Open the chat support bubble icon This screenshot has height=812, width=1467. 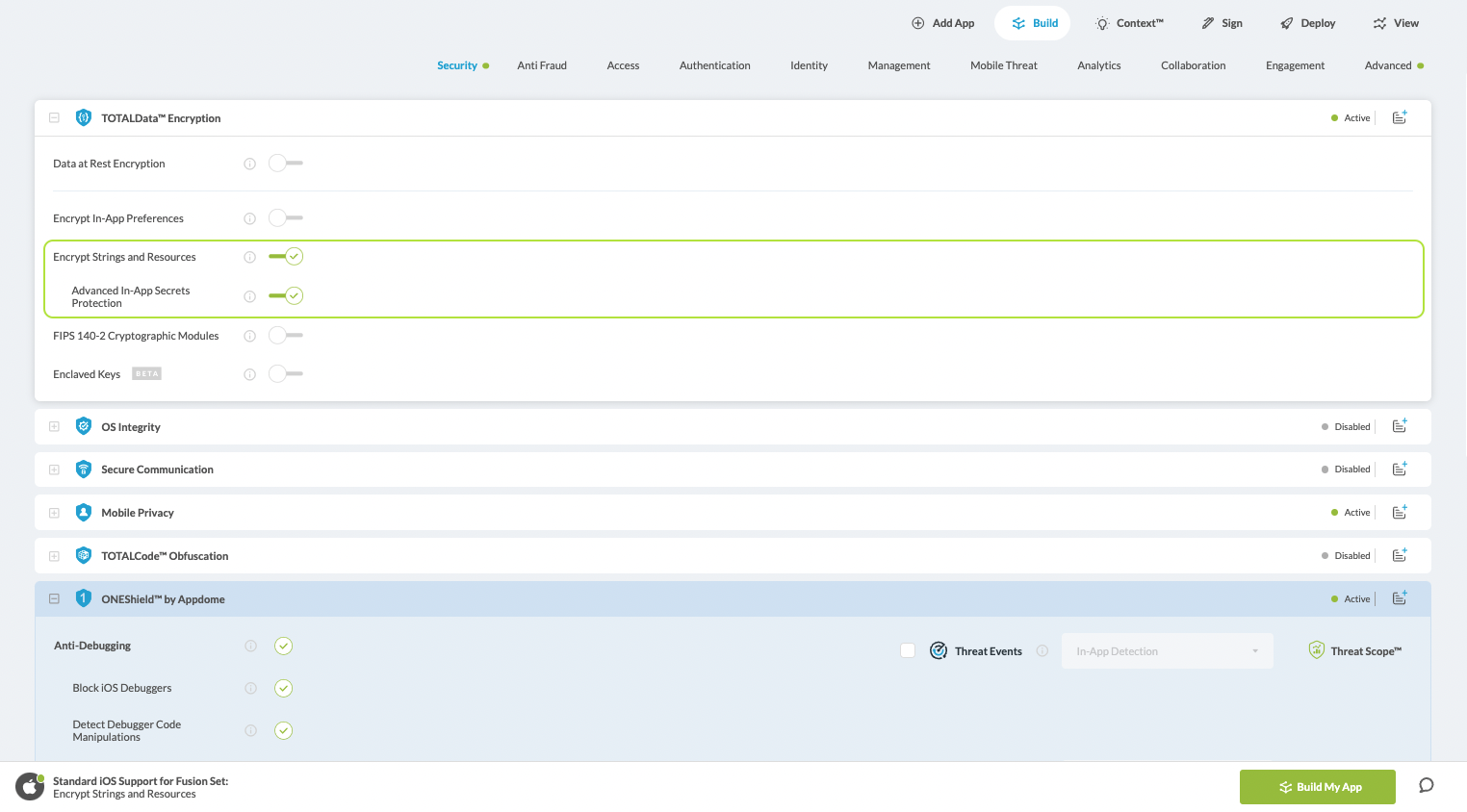1426,786
